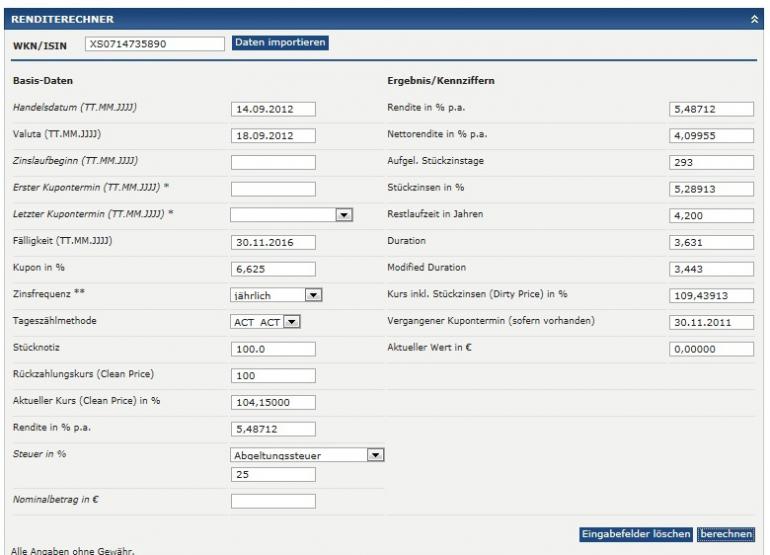Image resolution: width=770 pixels, height=555 pixels.
Task: Focus the Erster Kupontermin input field
Action: click(x=272, y=188)
